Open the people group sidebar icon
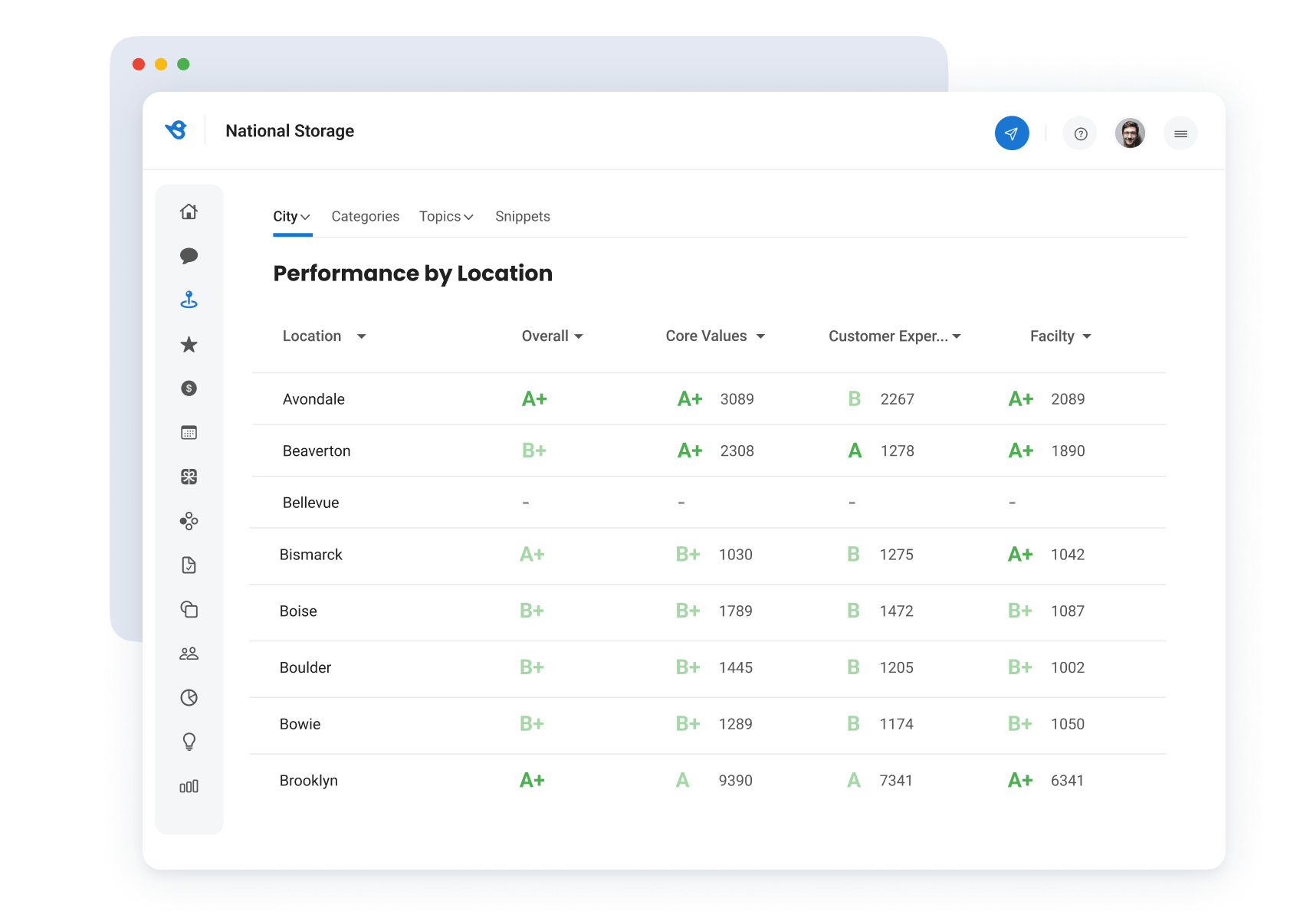1313x924 pixels. (189, 654)
